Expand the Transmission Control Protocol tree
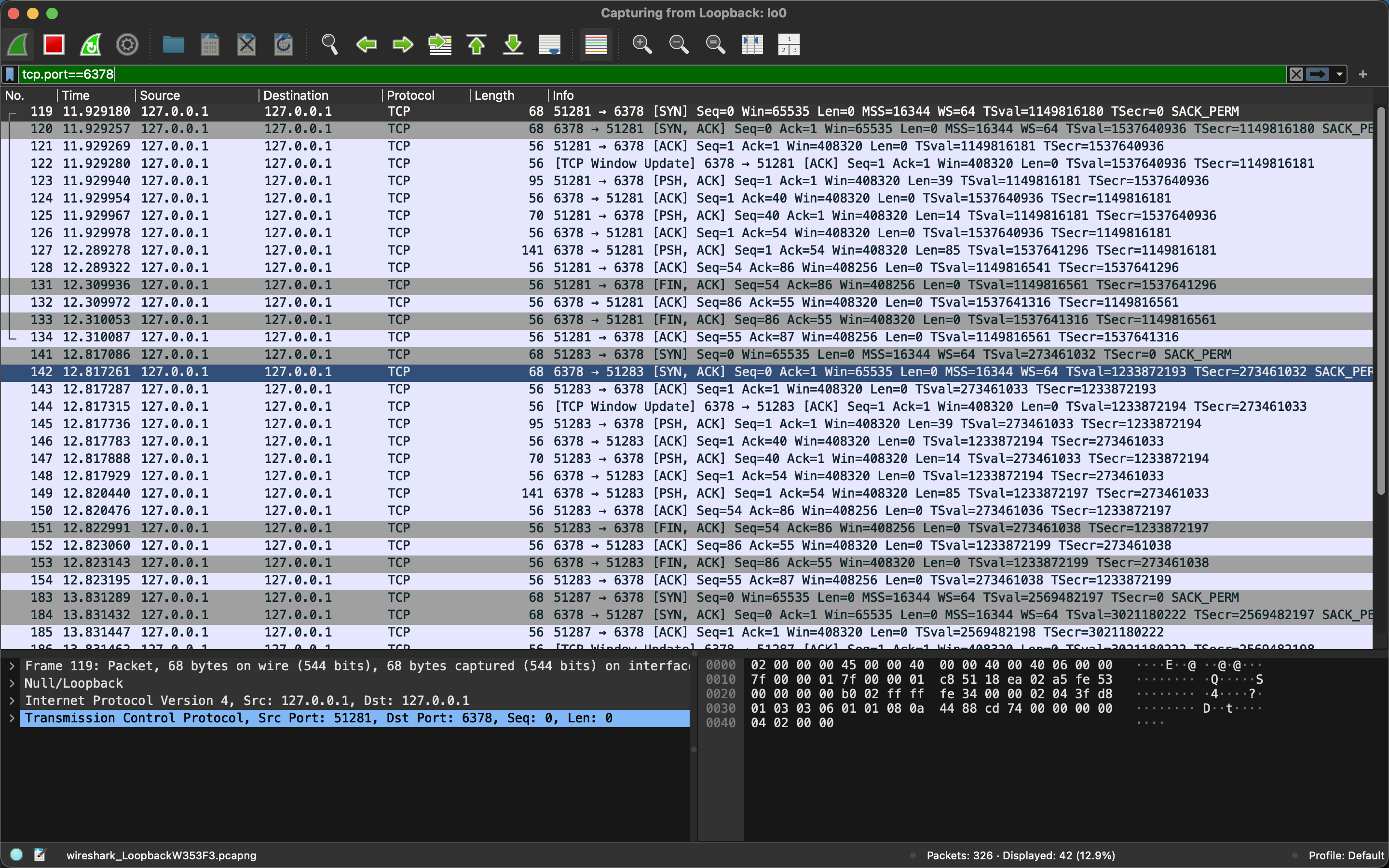 (12, 718)
